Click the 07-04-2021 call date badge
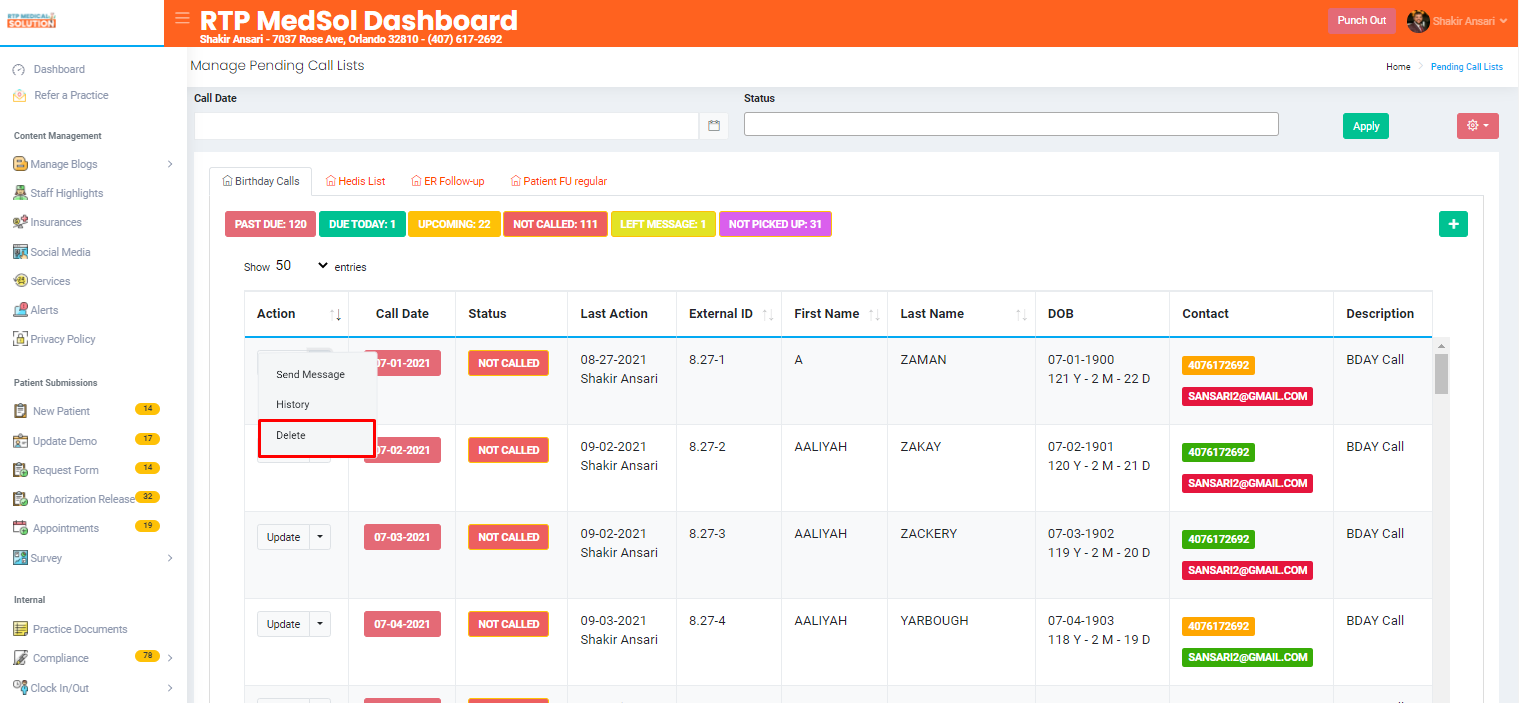 [x=402, y=624]
